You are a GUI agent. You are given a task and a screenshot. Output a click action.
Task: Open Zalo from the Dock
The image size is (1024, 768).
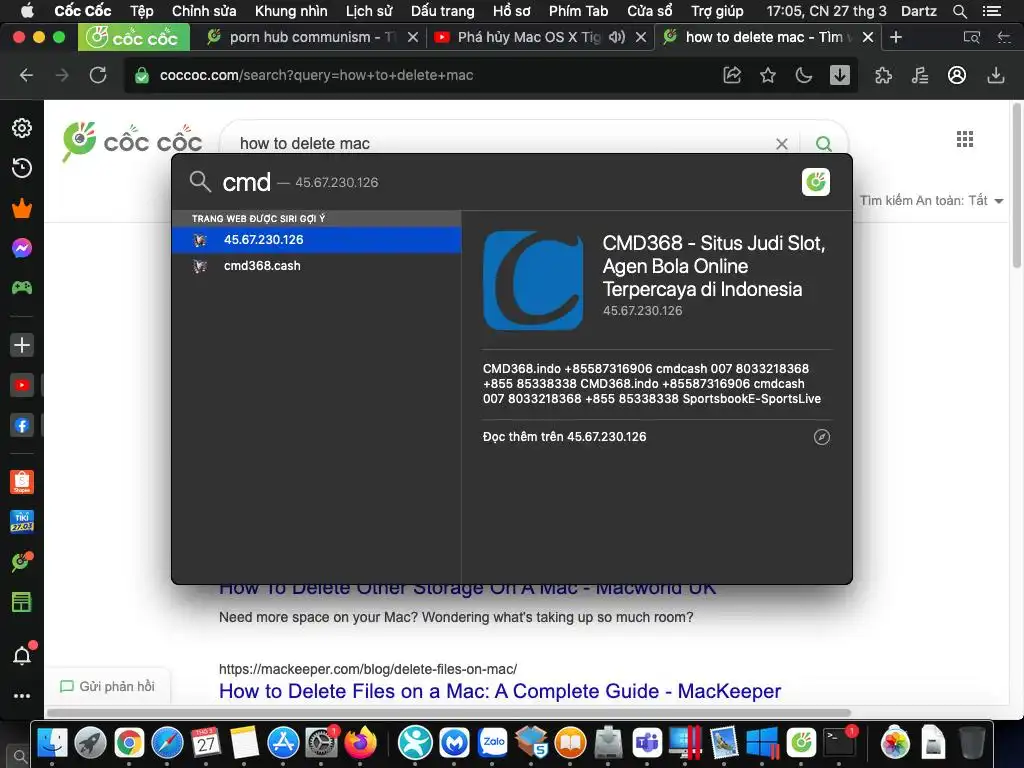(493, 743)
